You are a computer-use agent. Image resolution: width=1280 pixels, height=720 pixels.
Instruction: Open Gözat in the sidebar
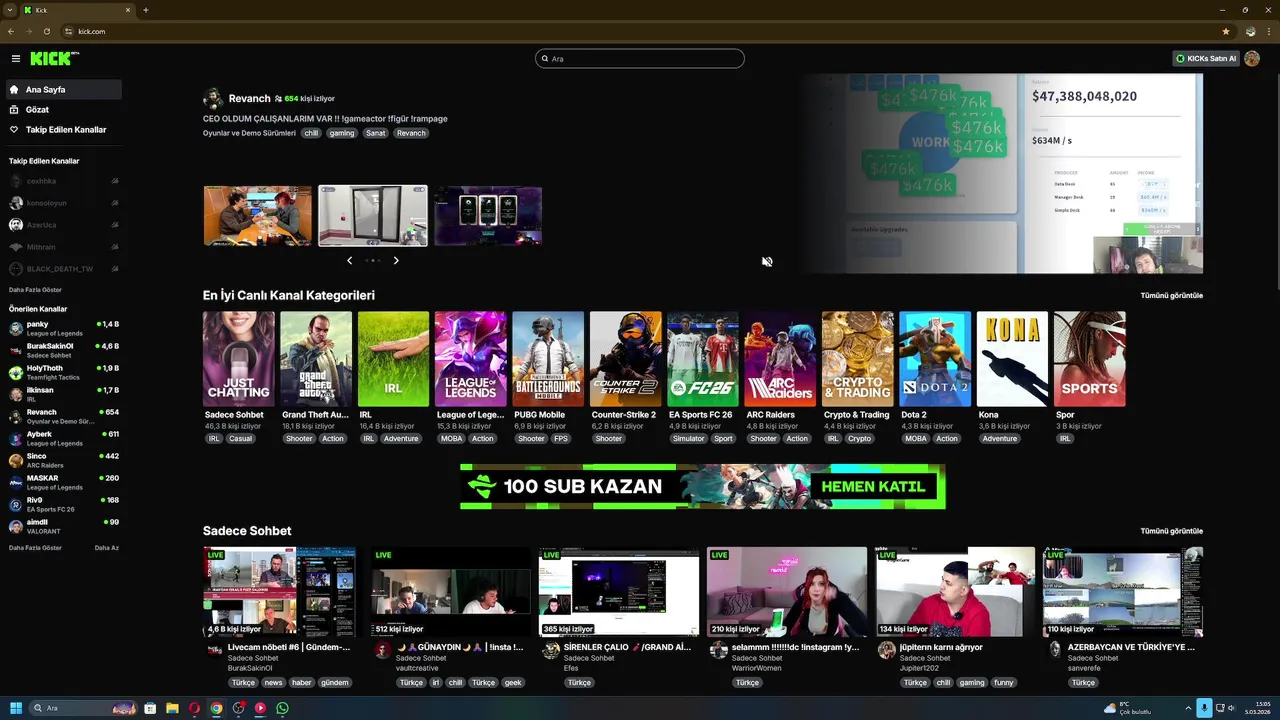click(x=64, y=110)
